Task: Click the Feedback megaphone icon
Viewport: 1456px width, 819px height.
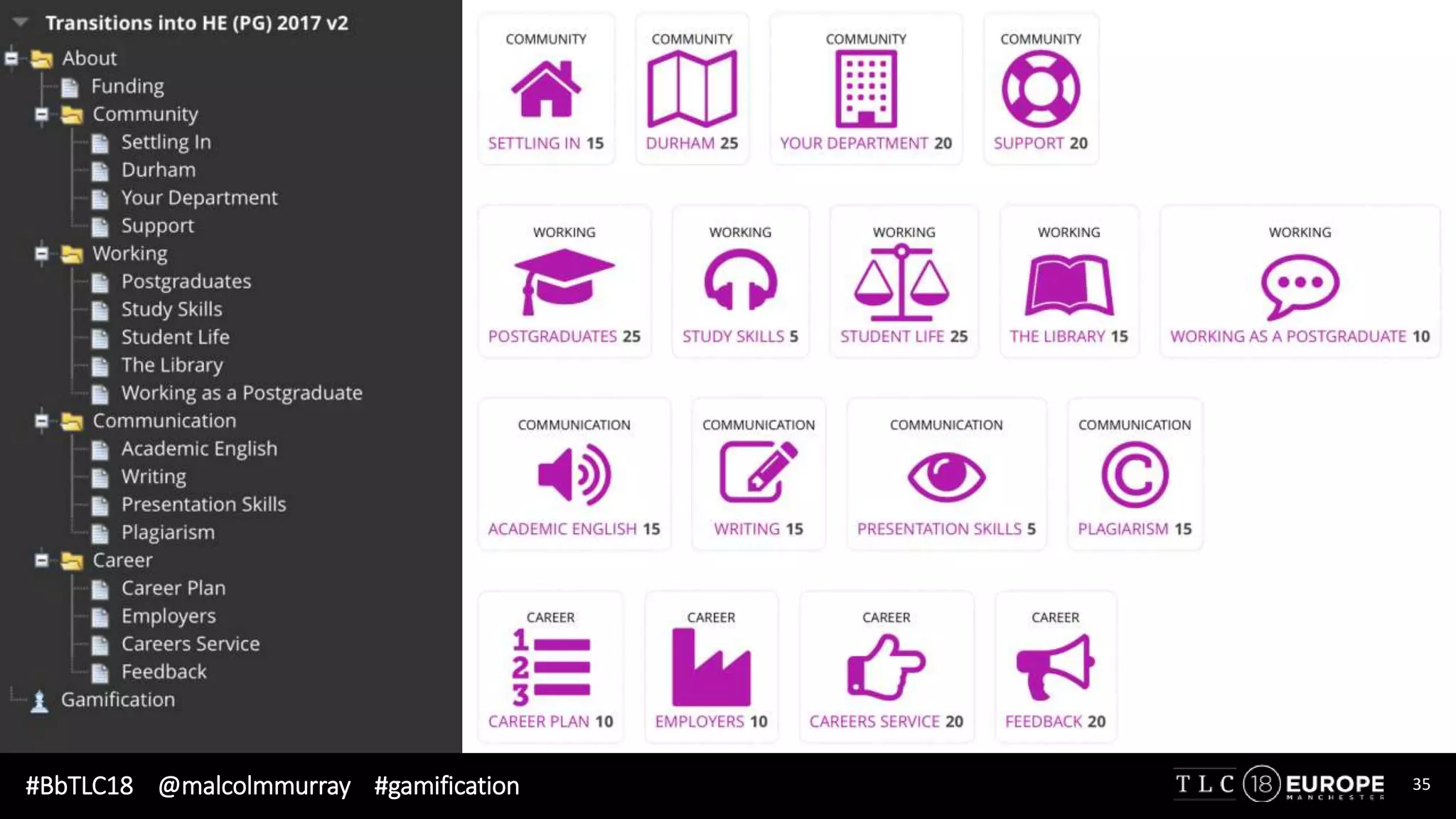Action: [1055, 667]
